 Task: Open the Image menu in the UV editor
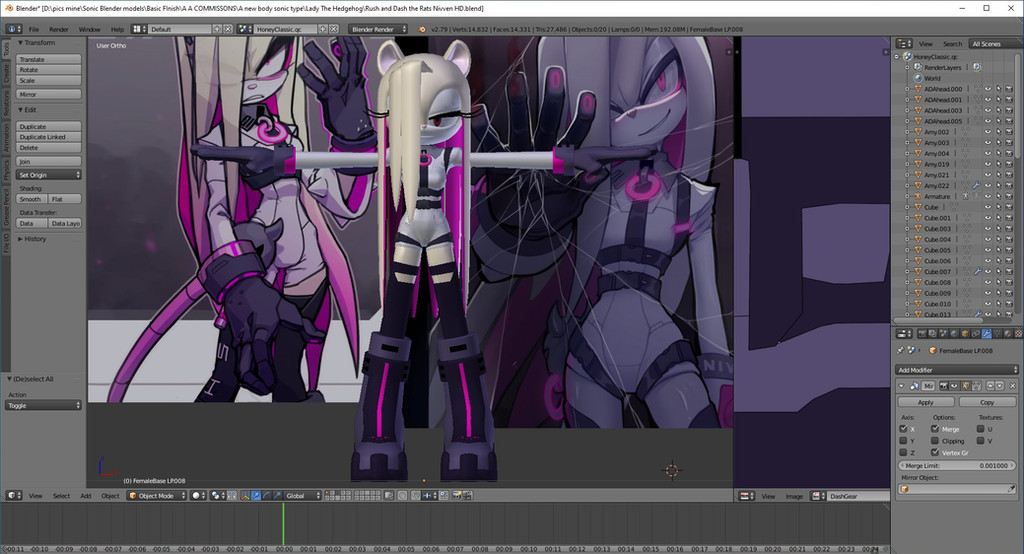[x=794, y=497]
